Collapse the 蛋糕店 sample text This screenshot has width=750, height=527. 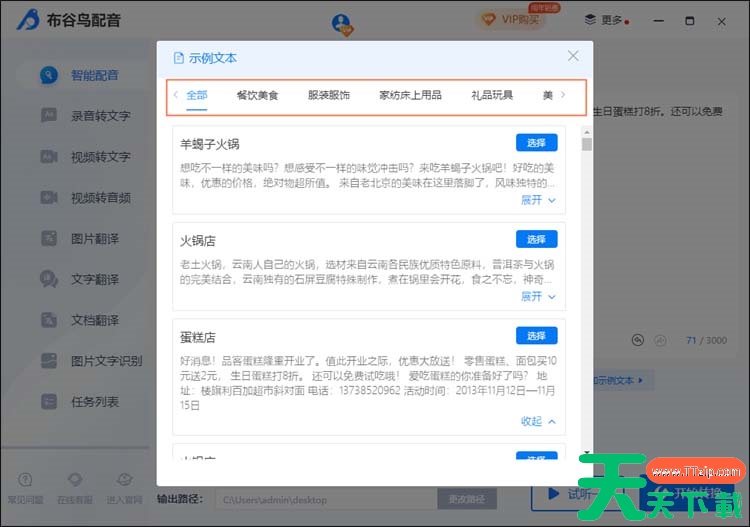pos(538,421)
